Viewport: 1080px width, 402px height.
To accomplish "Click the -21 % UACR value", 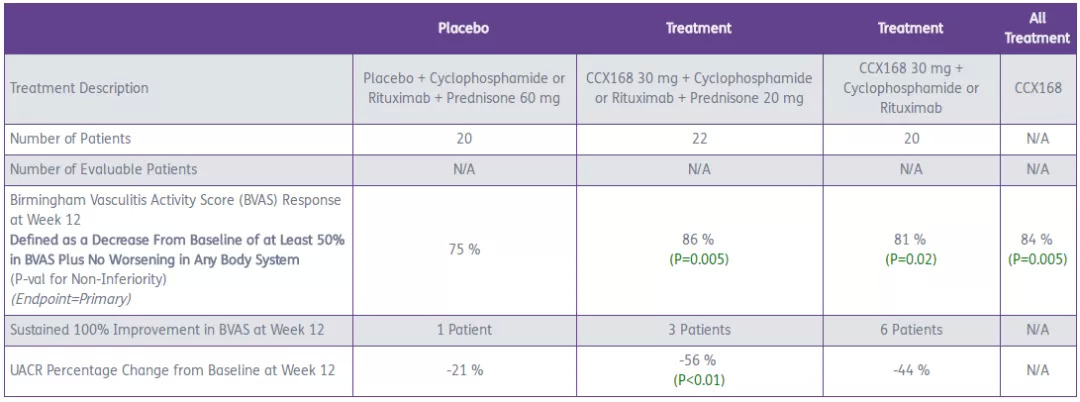I will 464,370.
